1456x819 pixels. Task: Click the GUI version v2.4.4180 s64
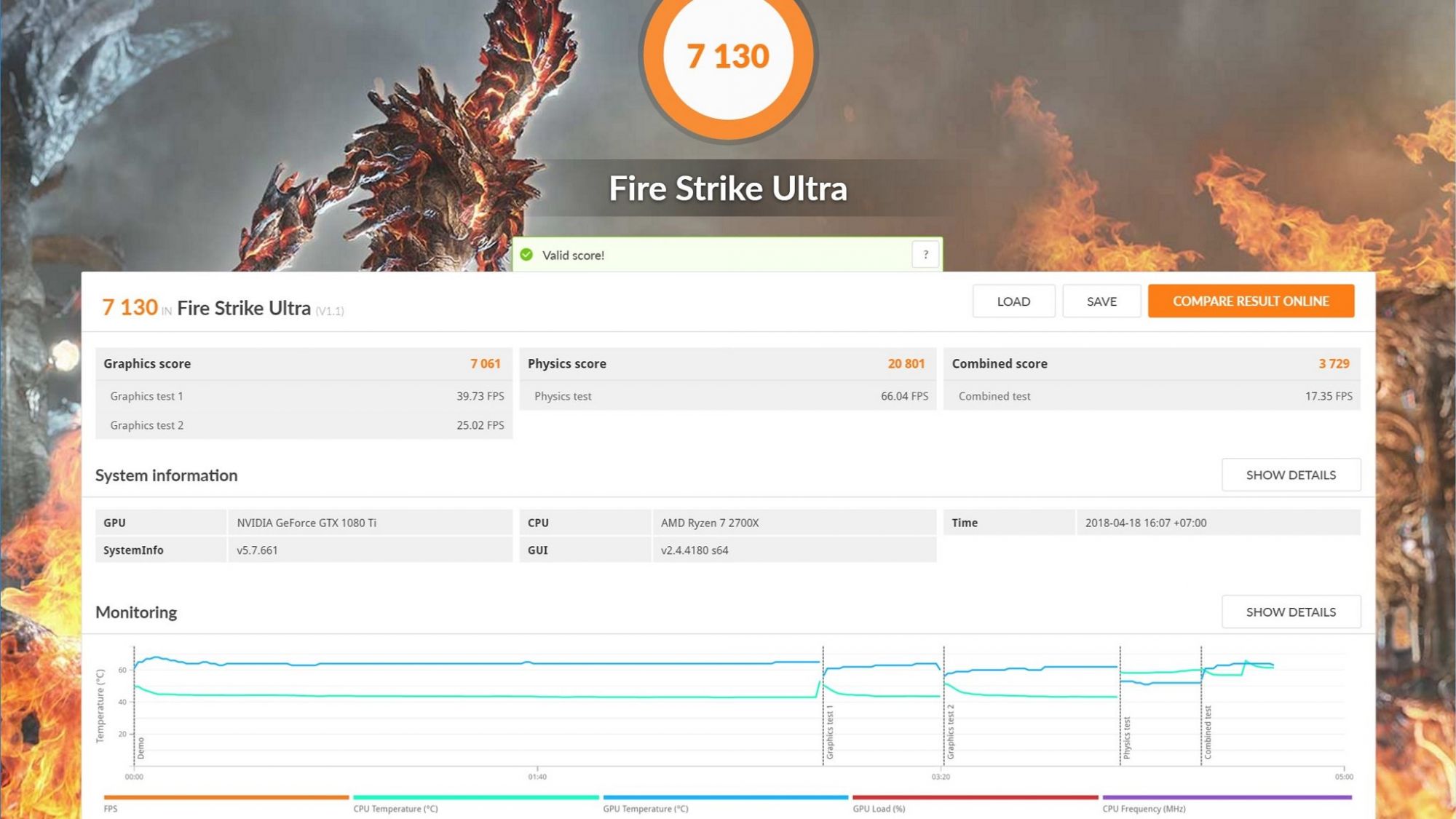point(695,550)
